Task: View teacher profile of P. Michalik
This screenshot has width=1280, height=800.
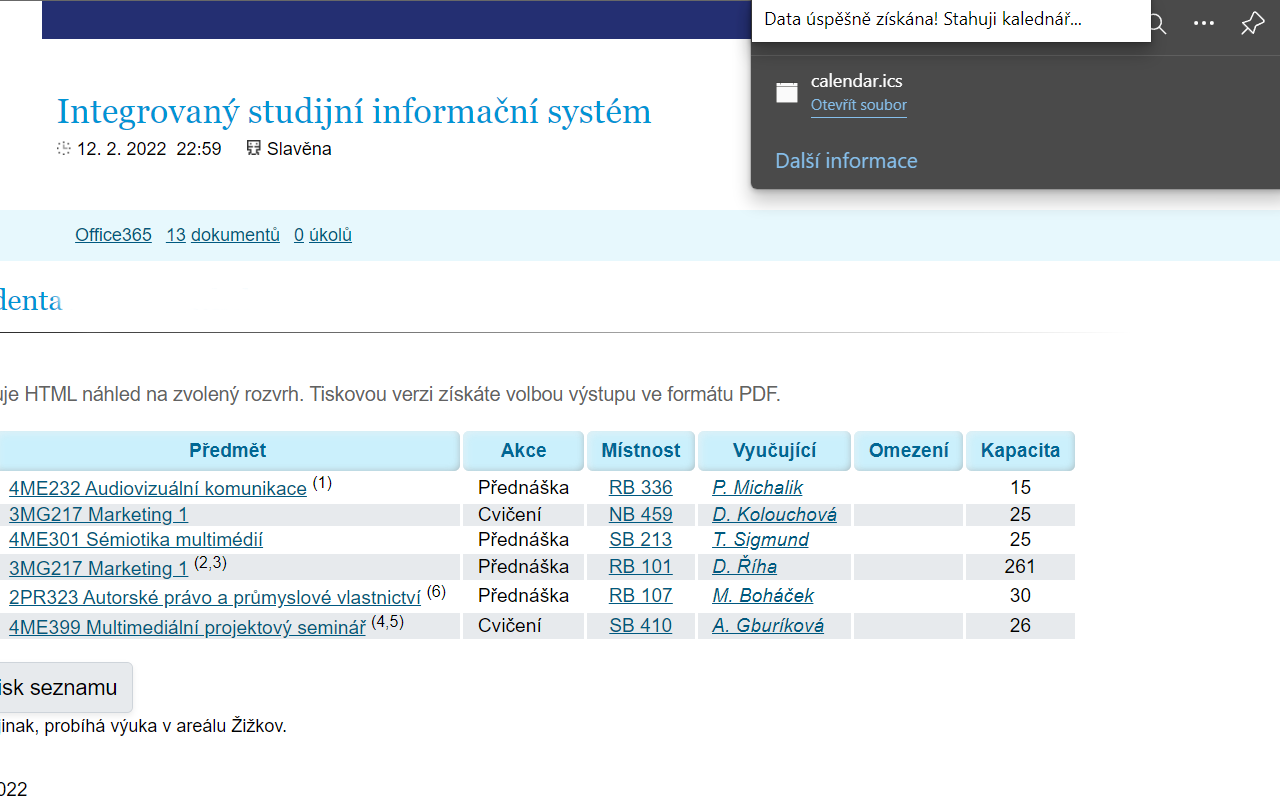Action: coord(757,488)
